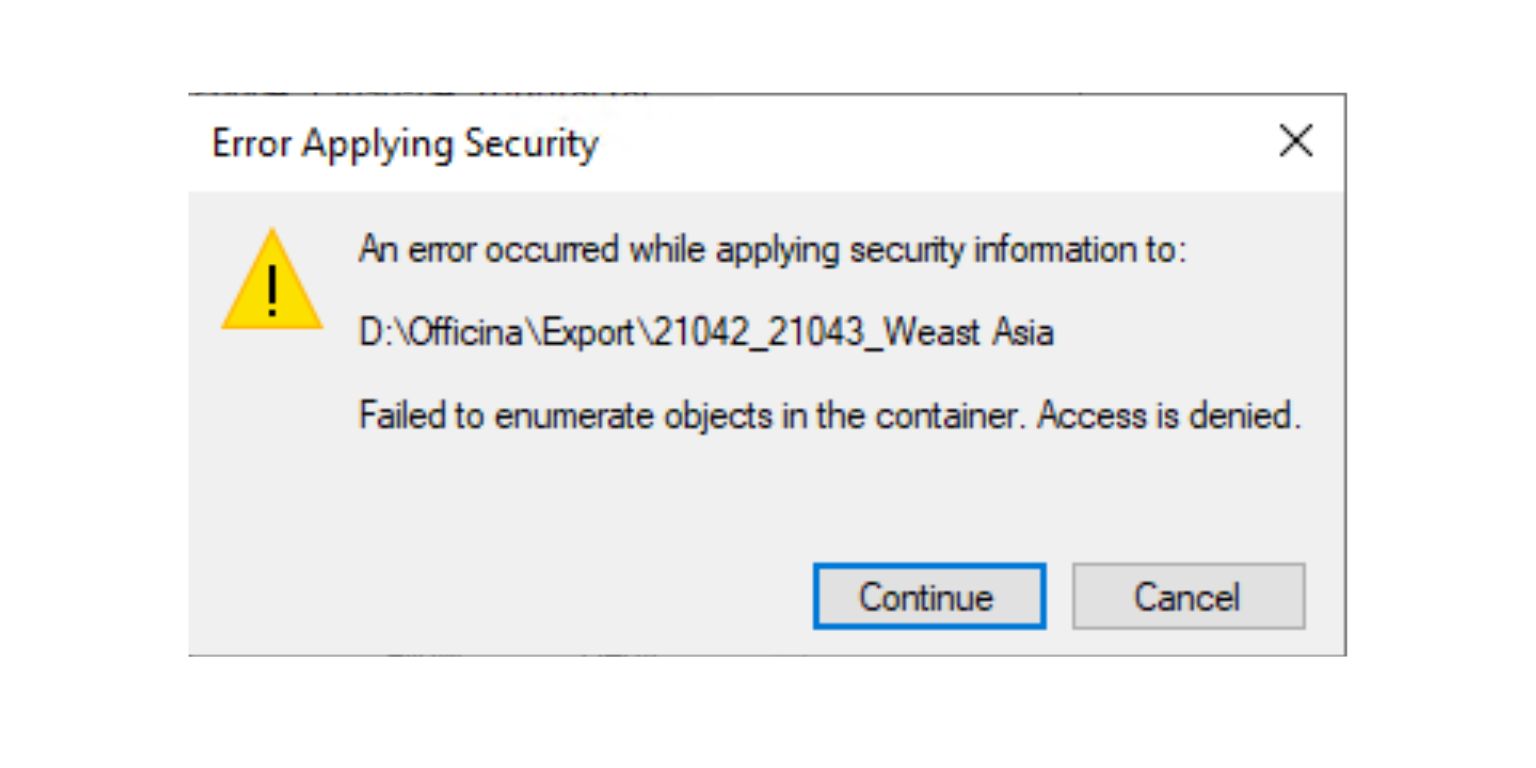The width and height of the screenshot is (1536, 768).
Task: Click the 21042_21043_Weast Asia folder name
Action: click(x=850, y=332)
